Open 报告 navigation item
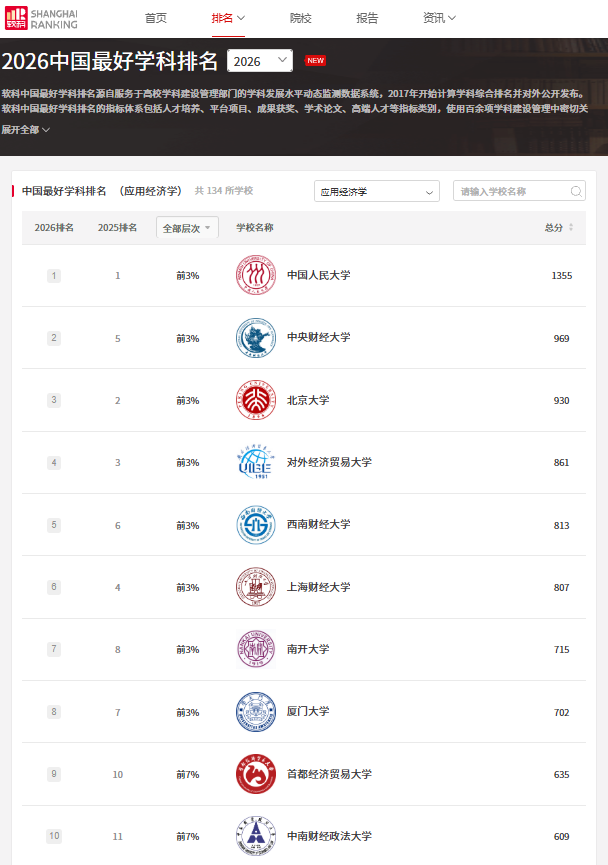 [367, 18]
